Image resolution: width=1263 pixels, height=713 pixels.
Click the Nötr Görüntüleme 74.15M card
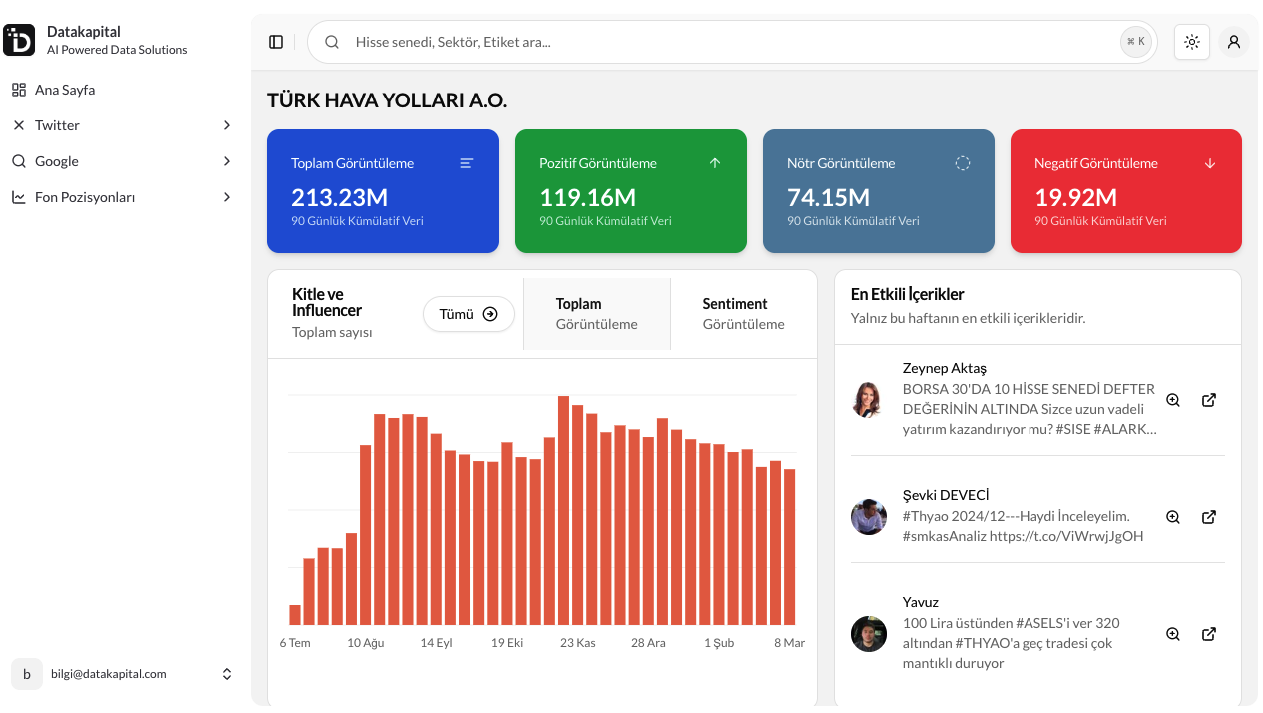[879, 191]
